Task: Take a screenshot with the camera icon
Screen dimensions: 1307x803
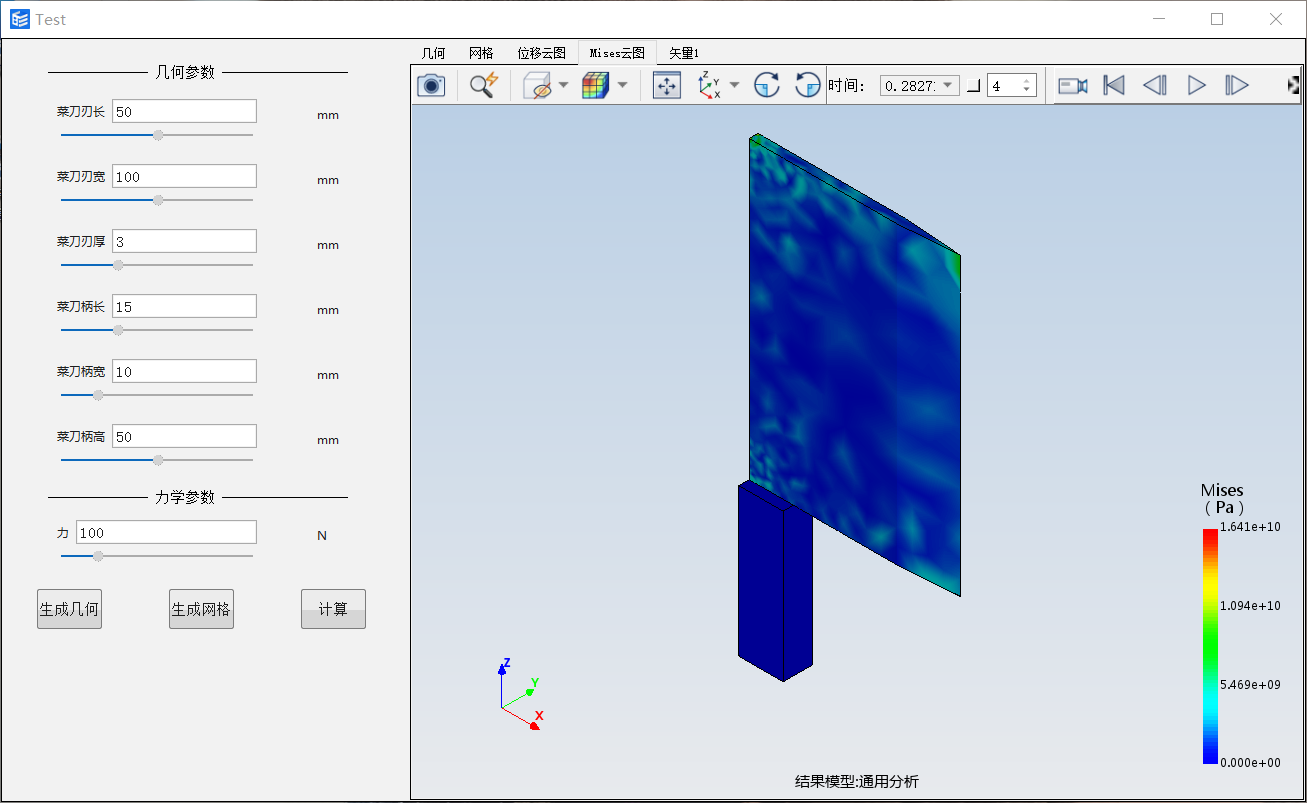Action: tap(431, 85)
